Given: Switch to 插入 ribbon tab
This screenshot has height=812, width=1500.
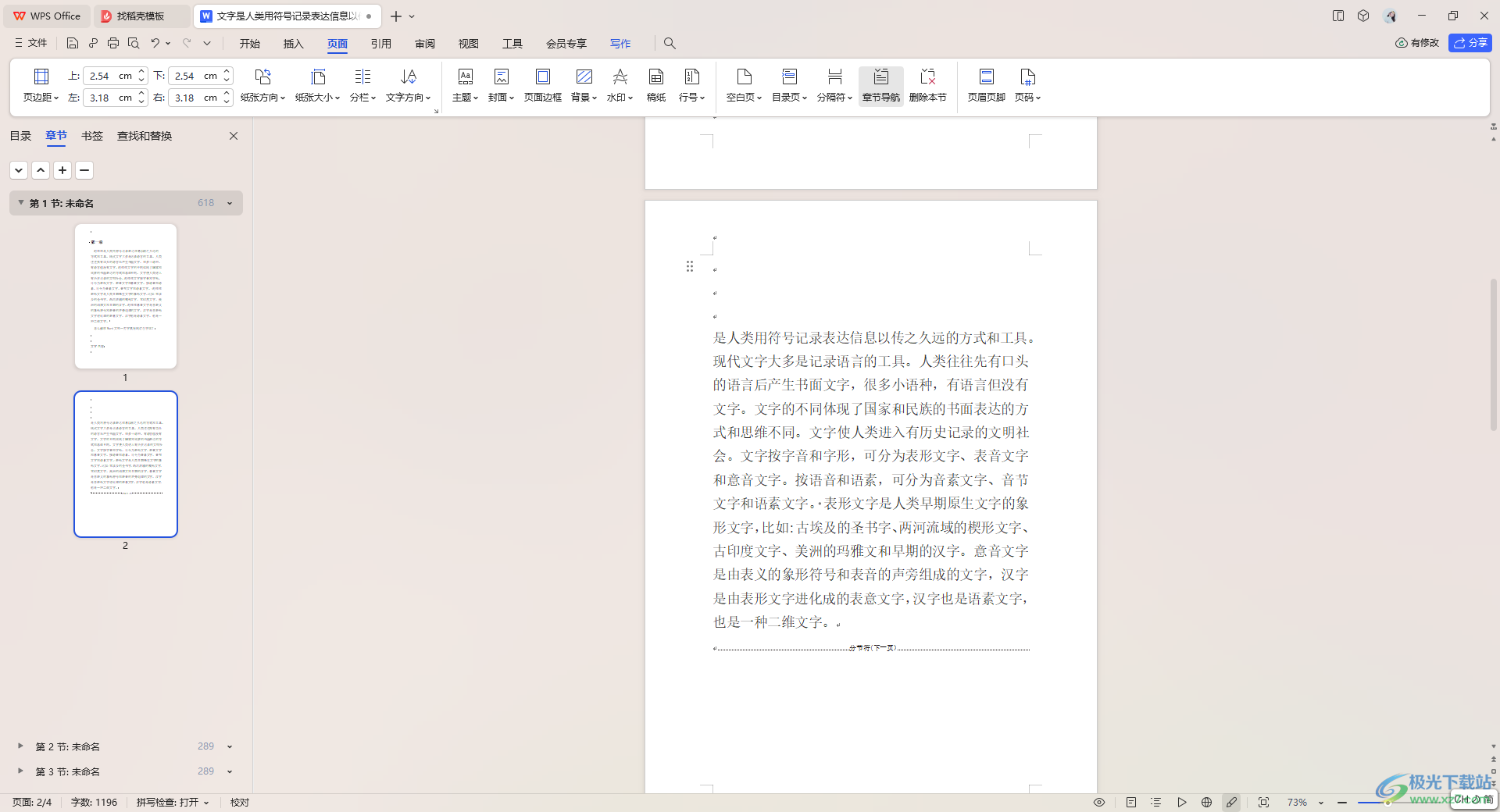Looking at the screenshot, I should pos(293,44).
